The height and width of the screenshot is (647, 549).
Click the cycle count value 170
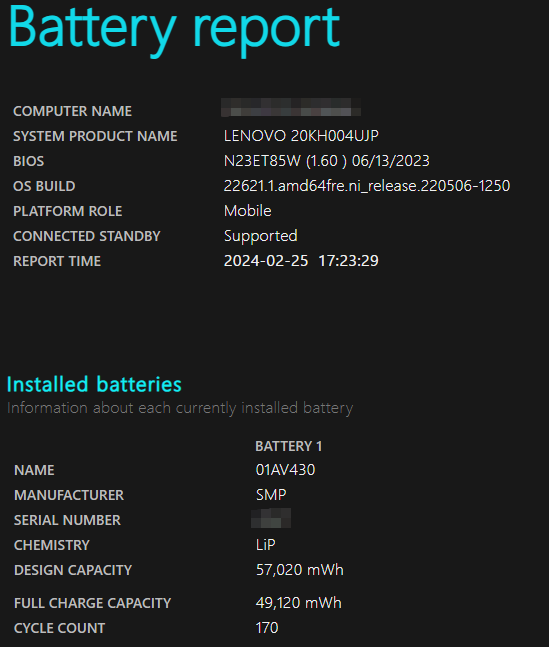267,628
